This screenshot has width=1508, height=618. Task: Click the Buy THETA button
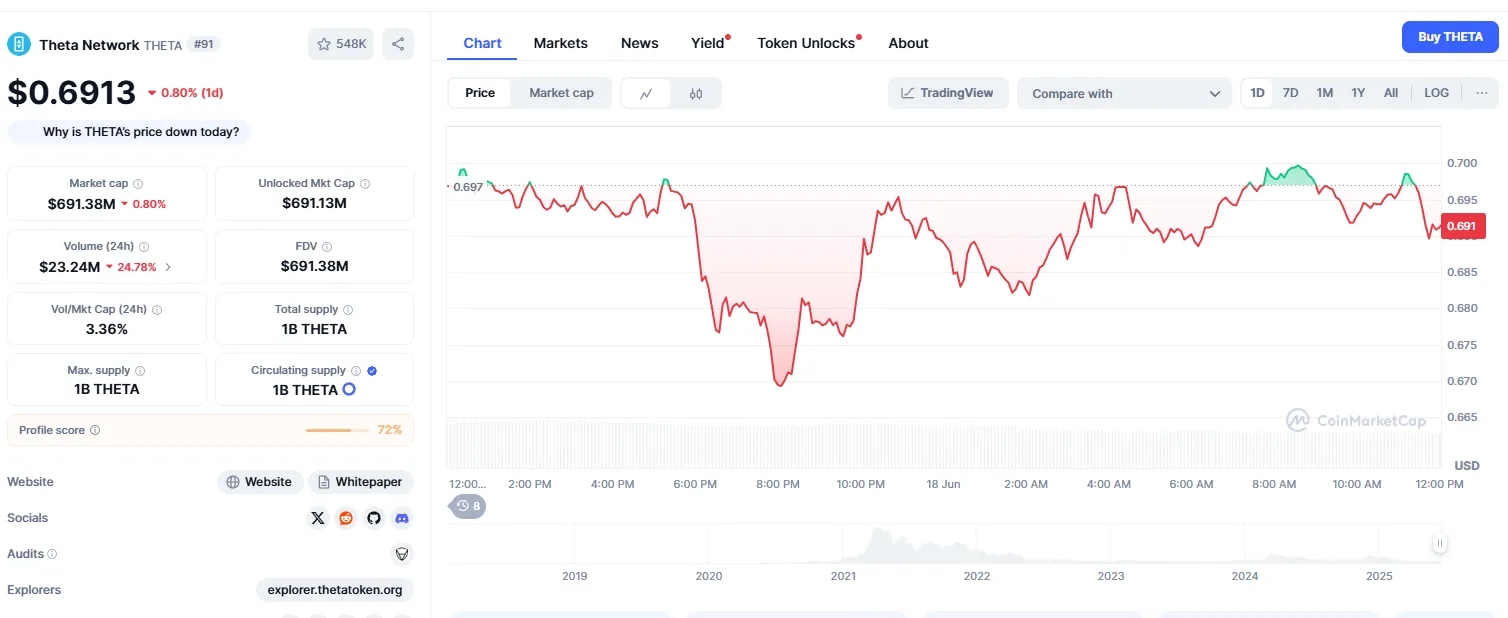click(1450, 37)
